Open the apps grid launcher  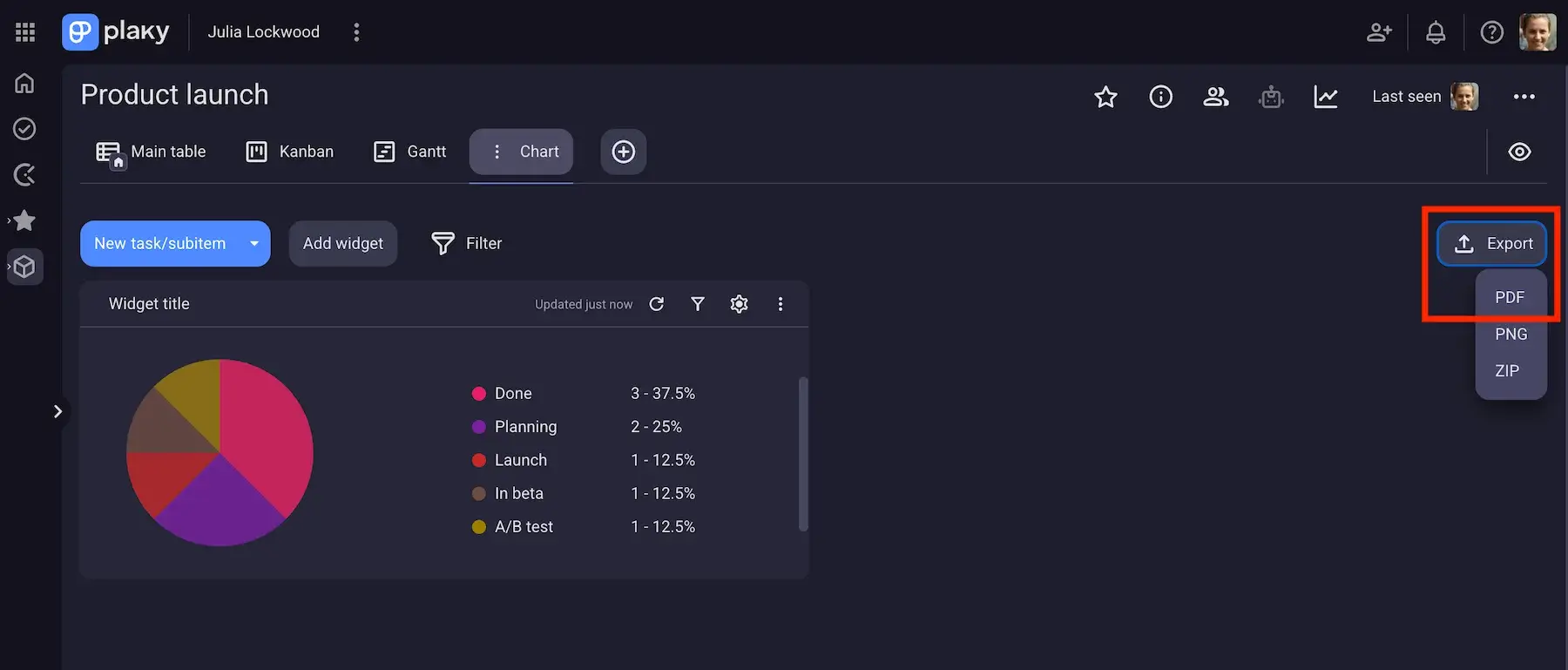click(25, 32)
